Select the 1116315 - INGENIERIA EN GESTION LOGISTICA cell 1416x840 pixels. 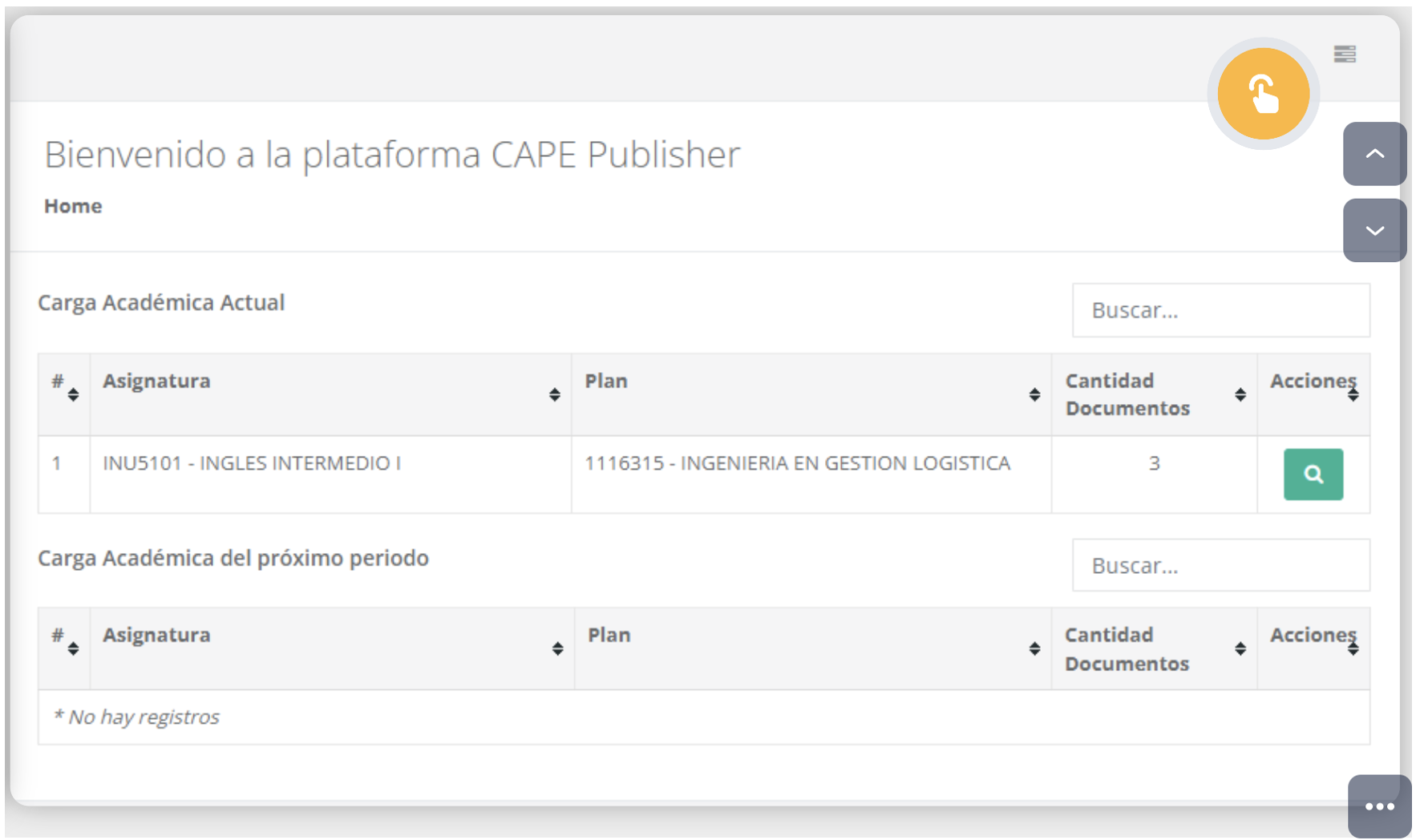coord(811,475)
